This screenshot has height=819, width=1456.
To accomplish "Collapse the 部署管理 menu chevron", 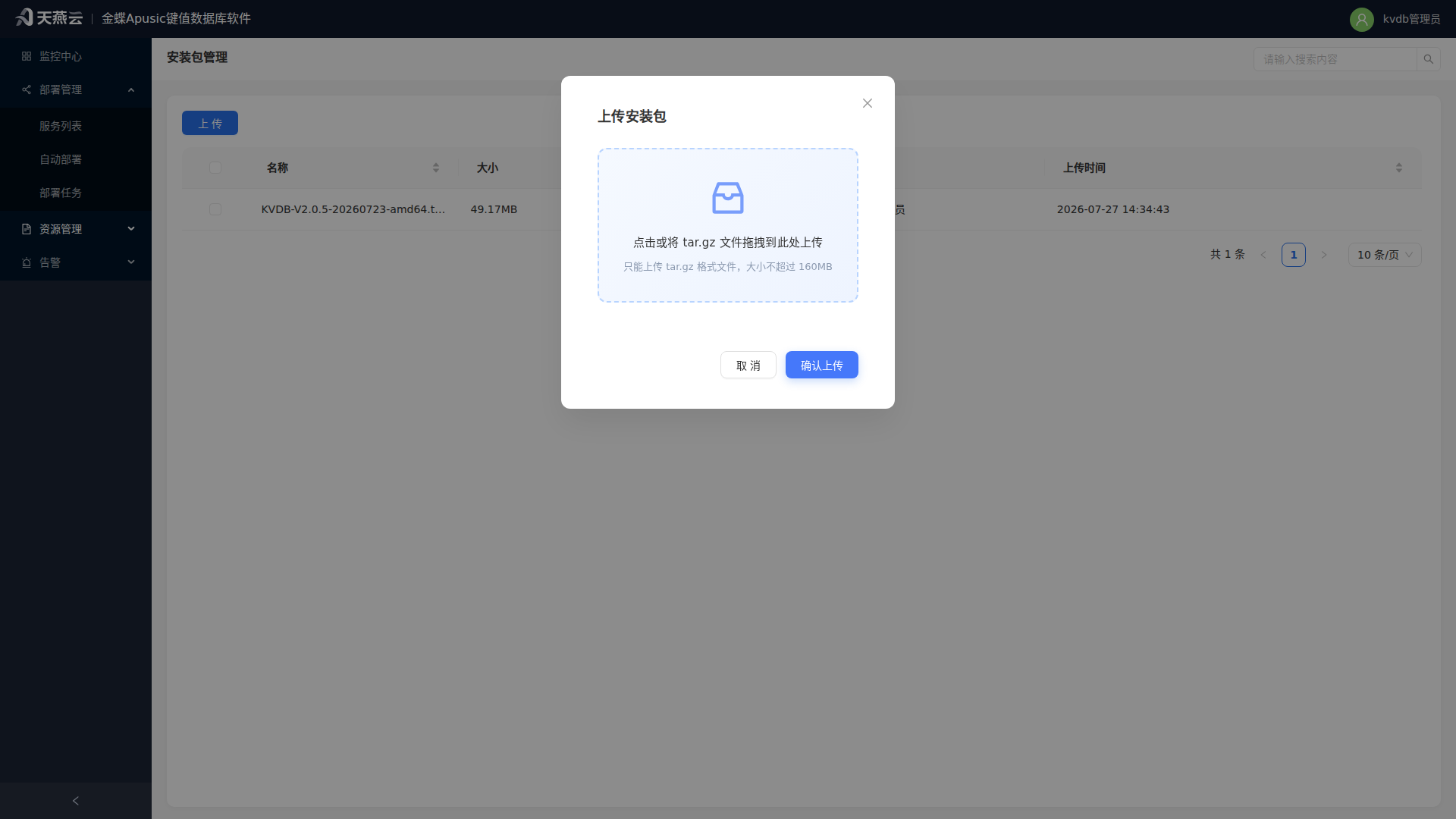I will [x=131, y=89].
